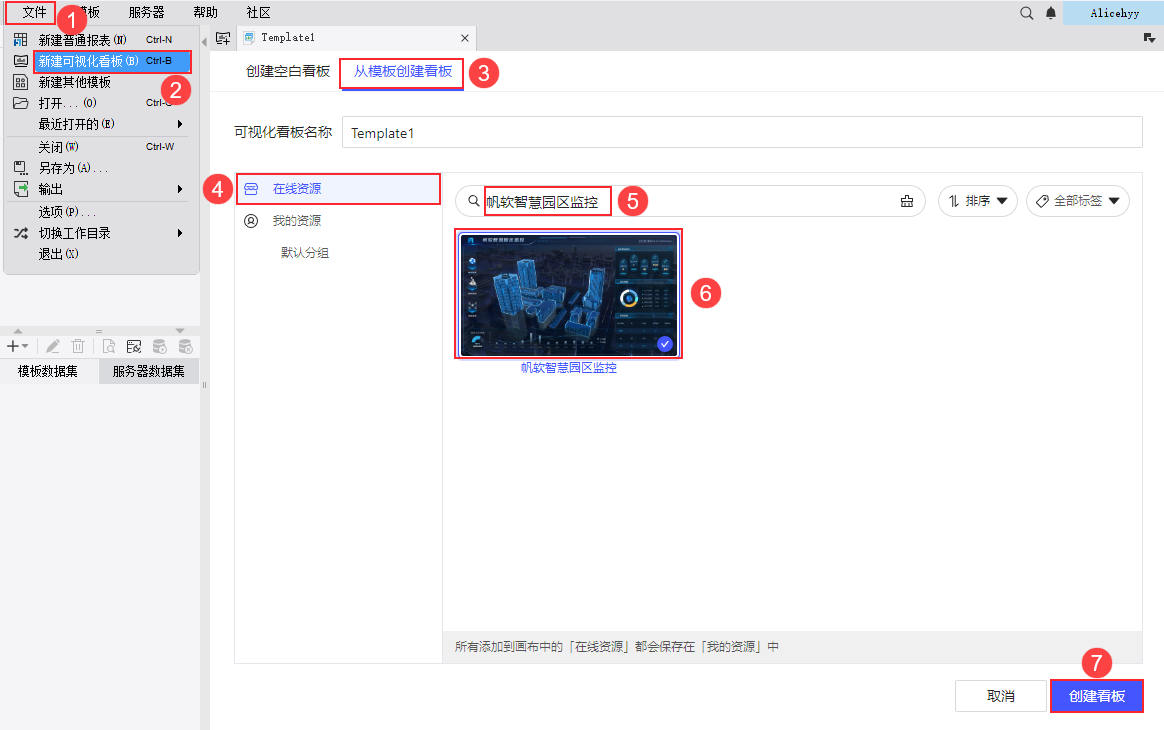Open the add dataset plus dropdown

(x=17, y=346)
